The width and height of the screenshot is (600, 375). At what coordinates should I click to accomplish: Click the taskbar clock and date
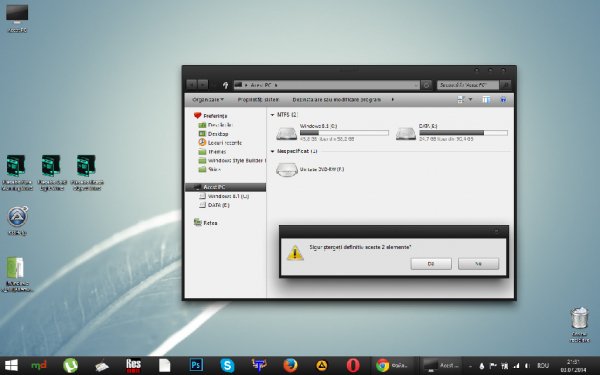coord(573,366)
